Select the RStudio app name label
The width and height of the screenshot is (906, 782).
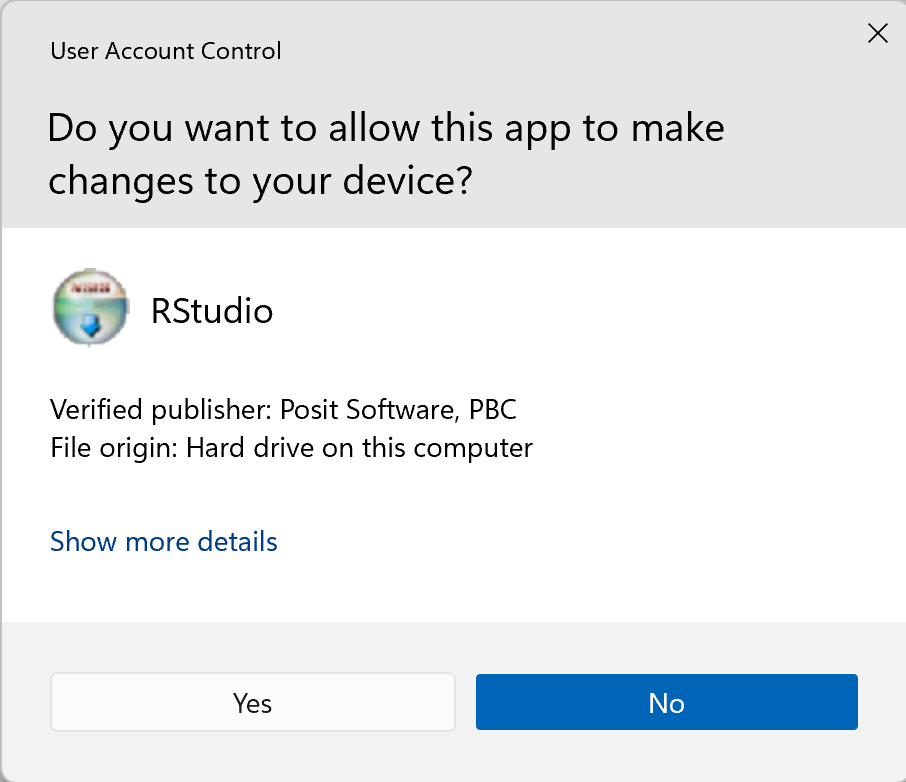[211, 311]
